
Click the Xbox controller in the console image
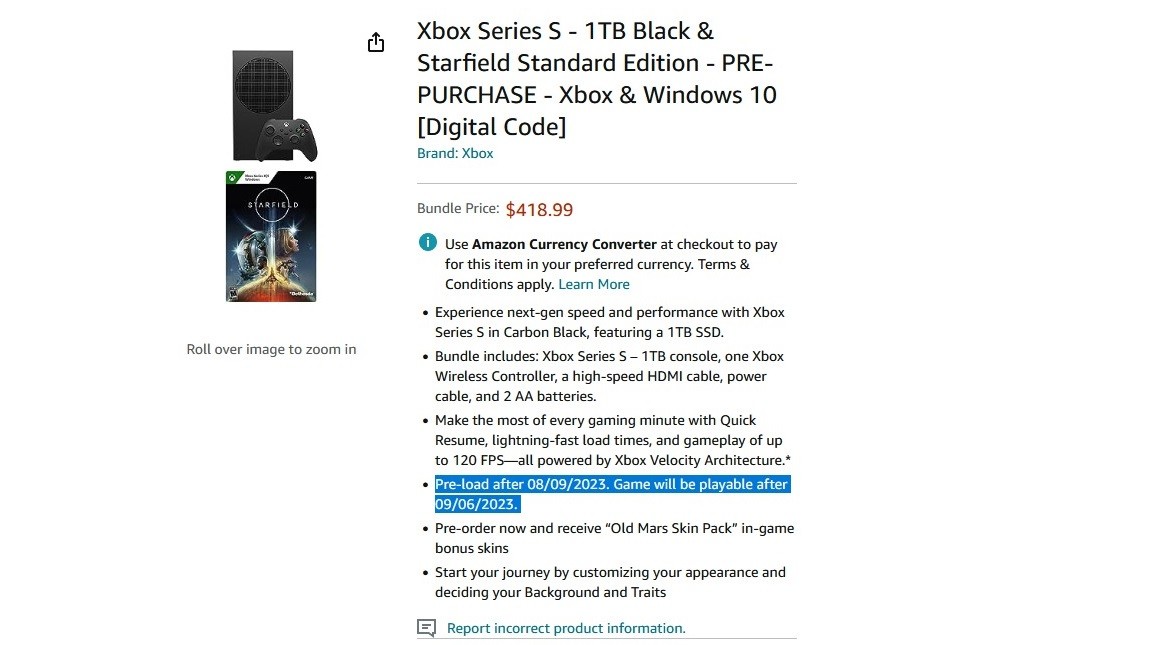[x=291, y=140]
